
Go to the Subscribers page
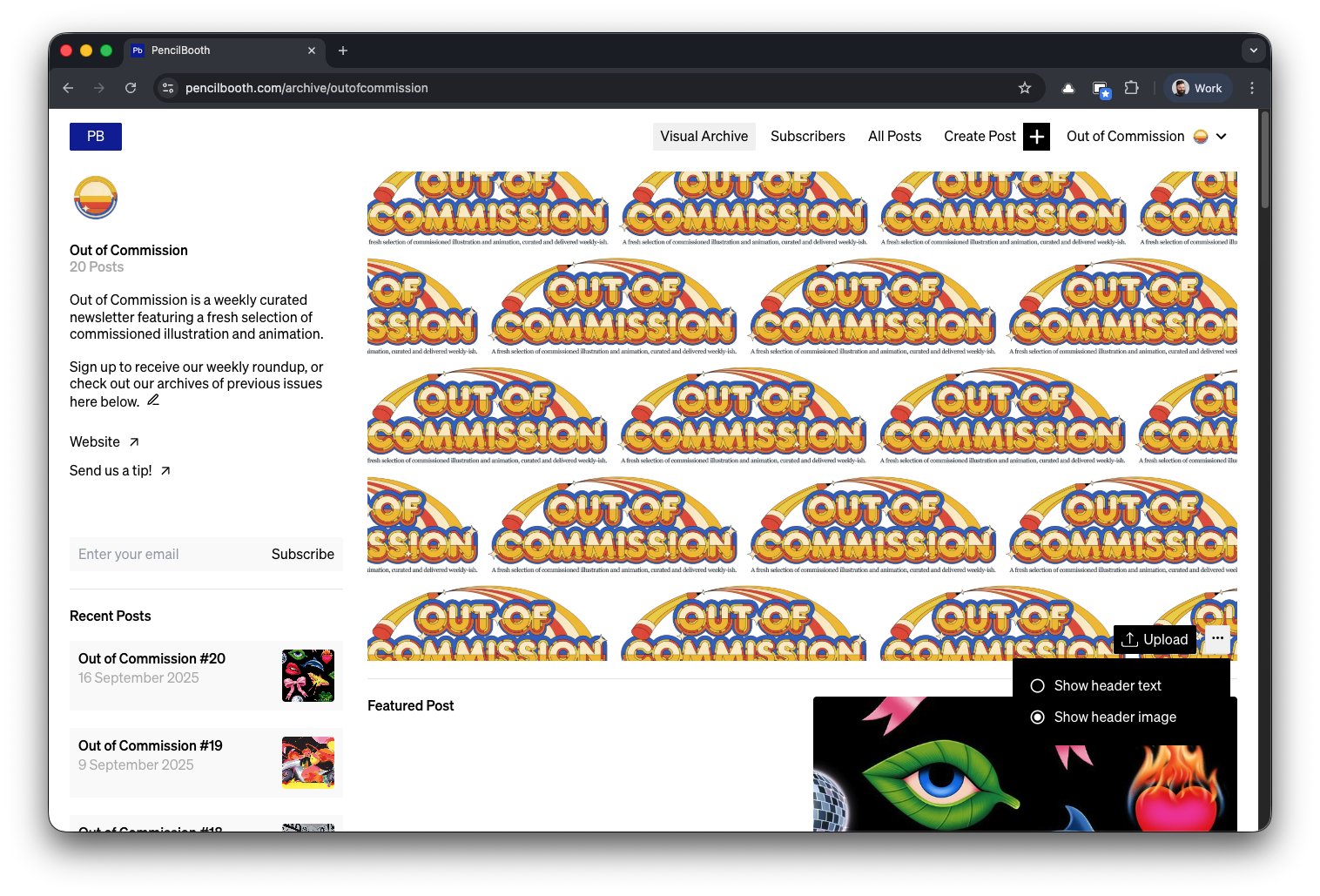(808, 137)
